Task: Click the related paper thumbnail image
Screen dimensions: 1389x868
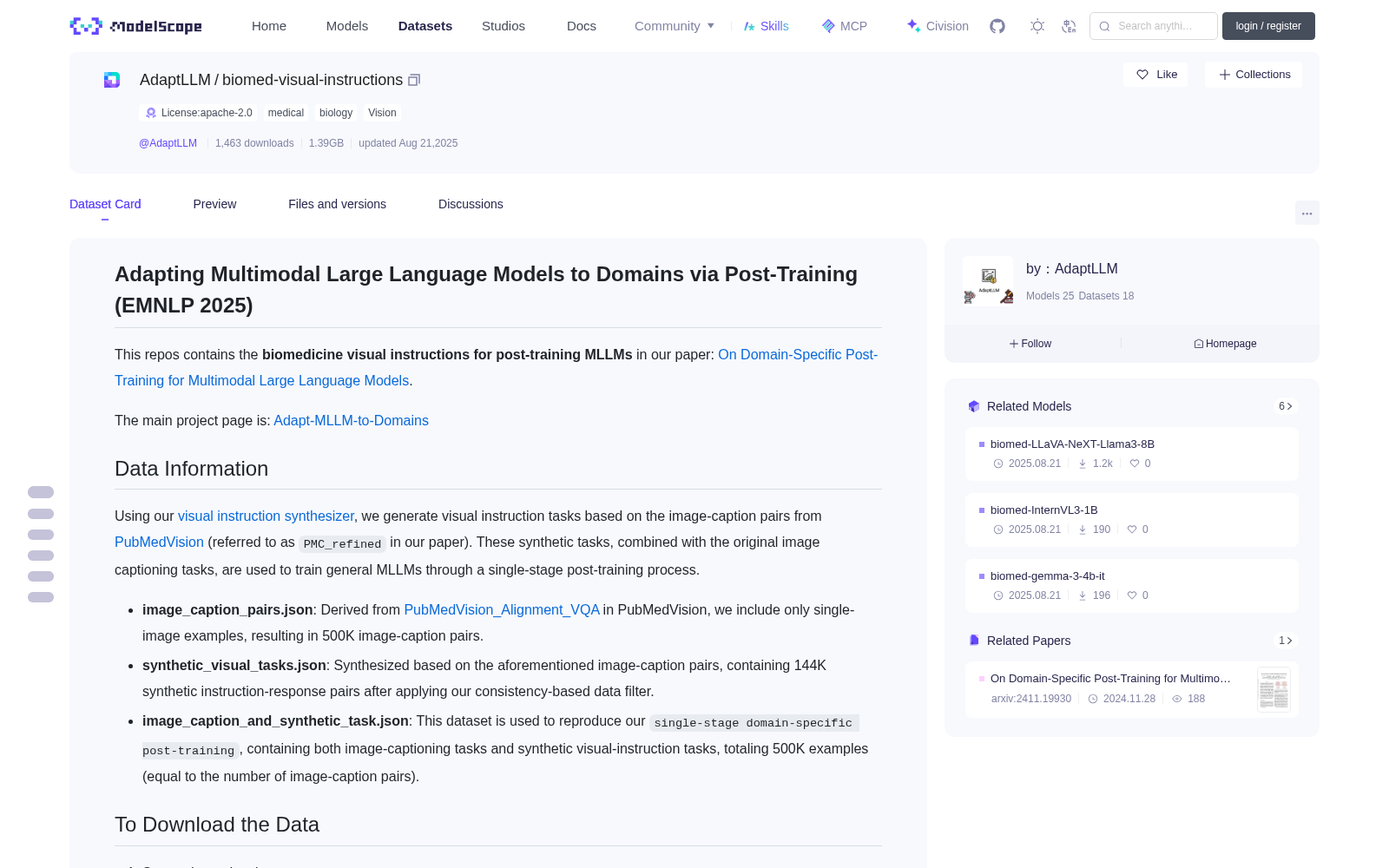Action: (1274, 689)
